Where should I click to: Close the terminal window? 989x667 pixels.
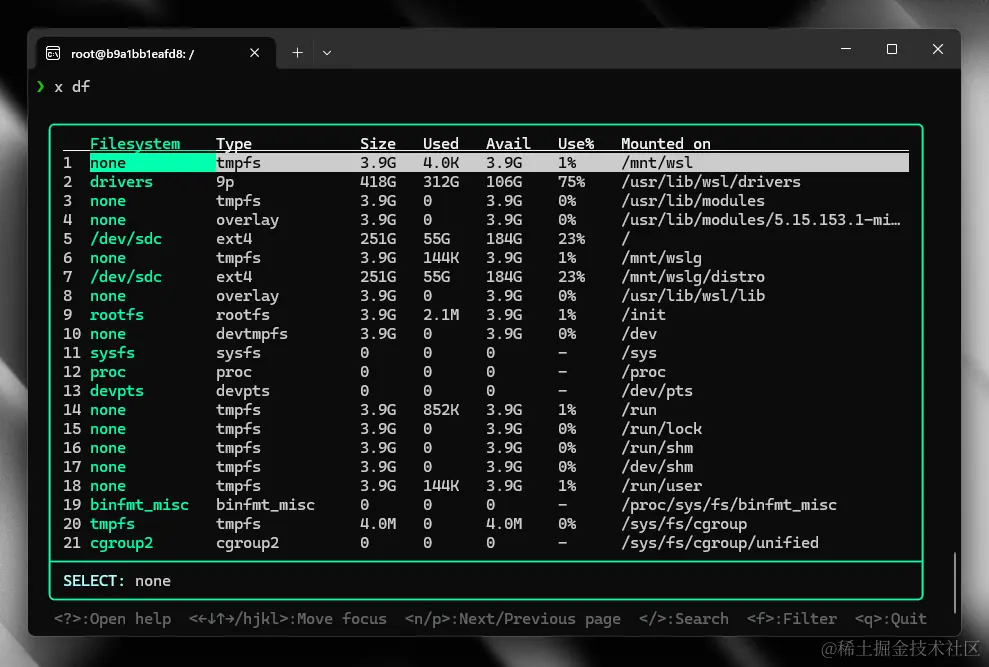point(938,49)
